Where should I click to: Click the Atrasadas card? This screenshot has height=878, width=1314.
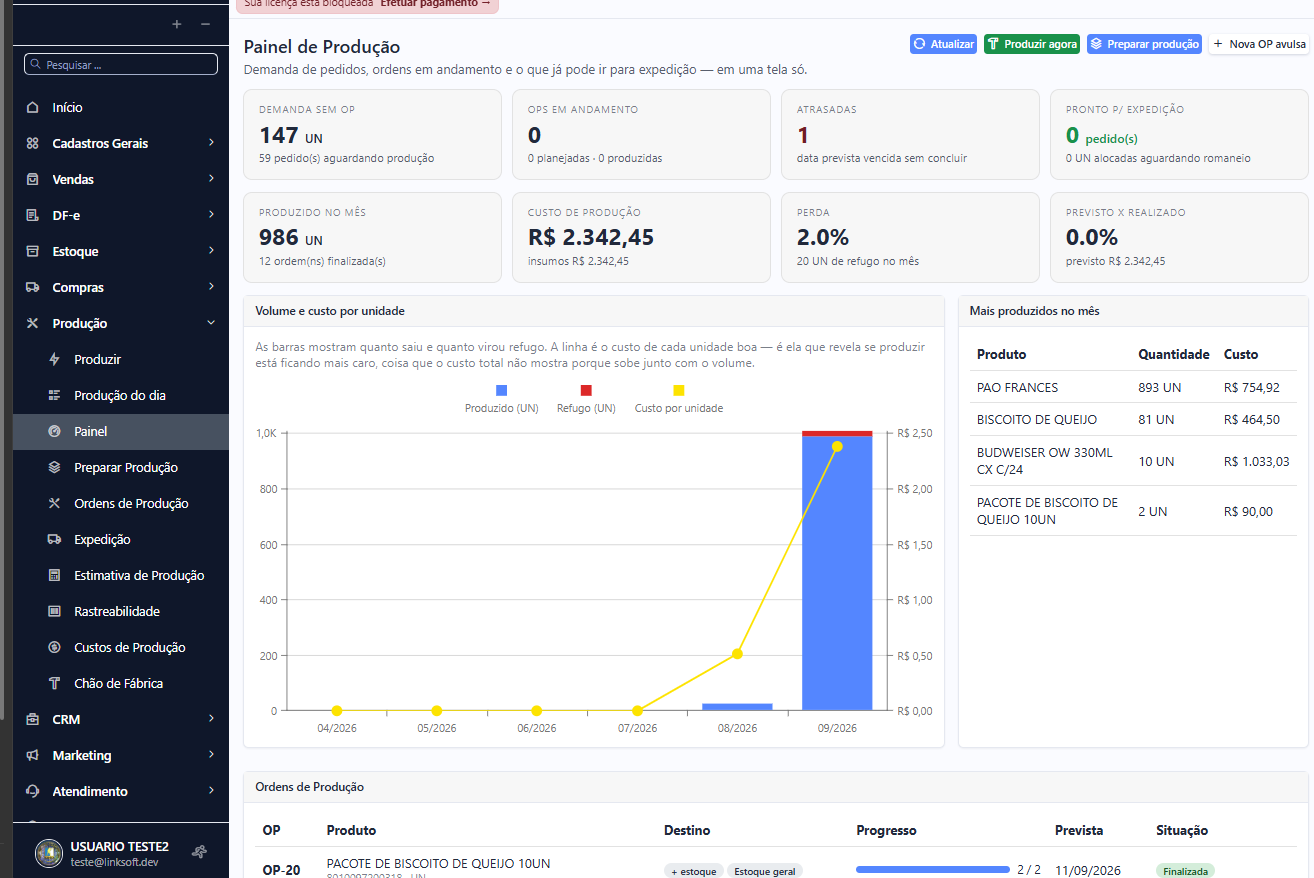[910, 134]
